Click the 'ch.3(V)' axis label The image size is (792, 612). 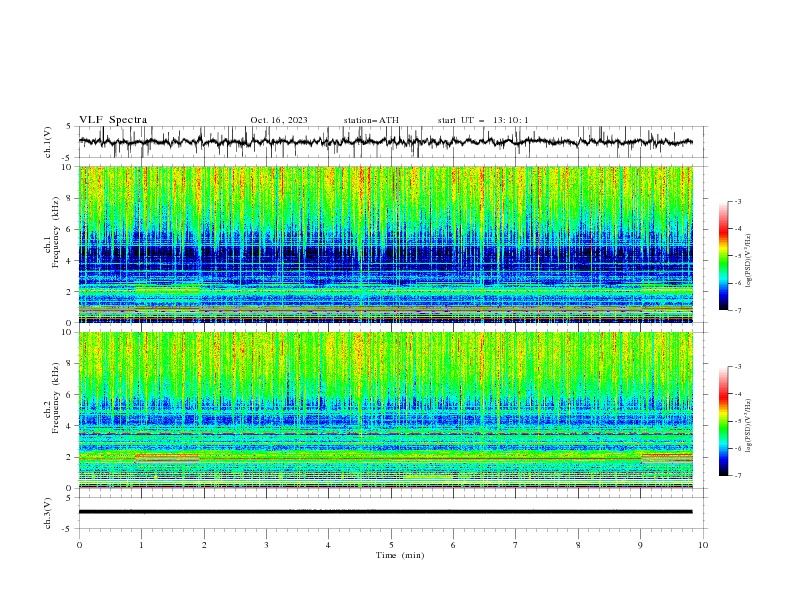[x=48, y=513]
